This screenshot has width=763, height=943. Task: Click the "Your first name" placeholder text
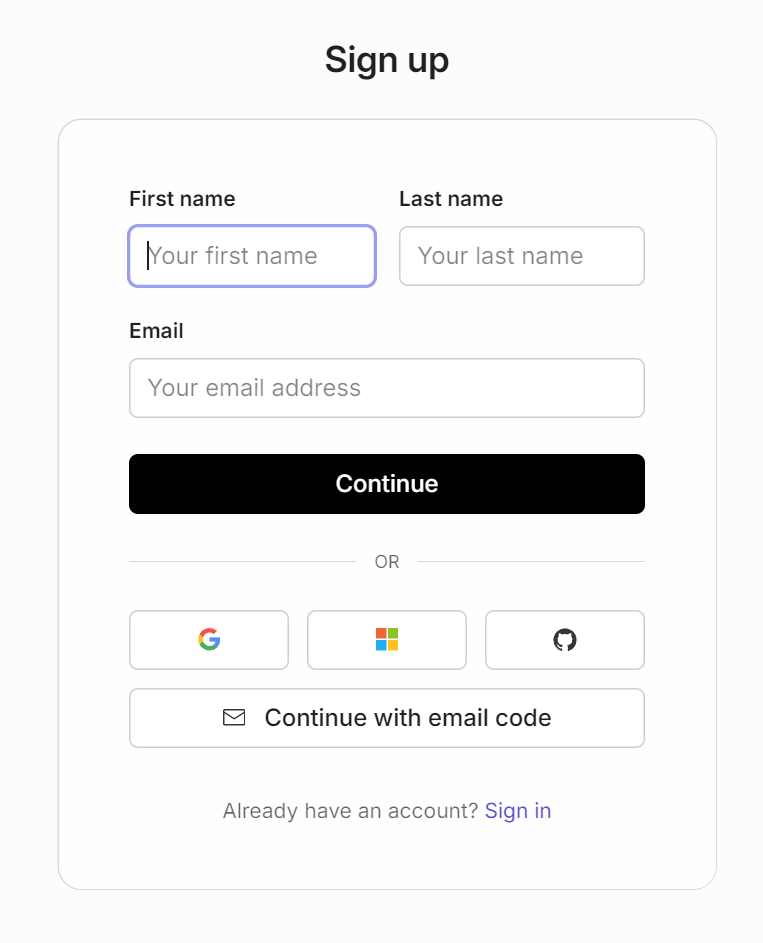click(234, 256)
